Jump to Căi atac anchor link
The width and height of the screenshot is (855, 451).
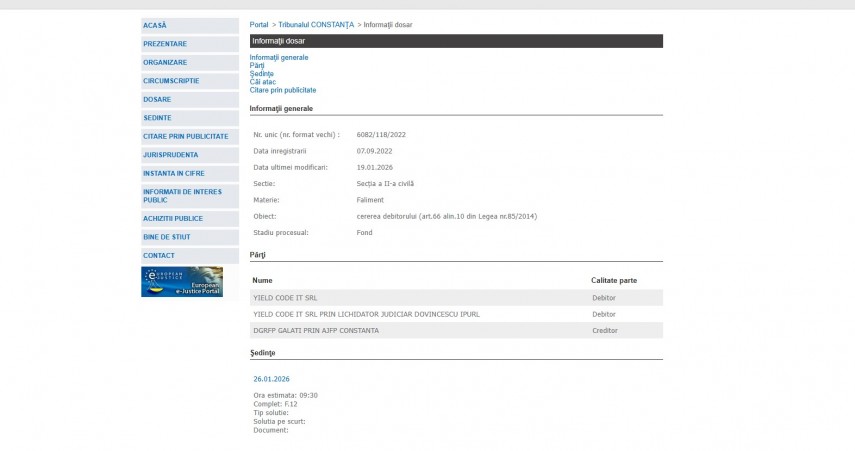point(263,82)
